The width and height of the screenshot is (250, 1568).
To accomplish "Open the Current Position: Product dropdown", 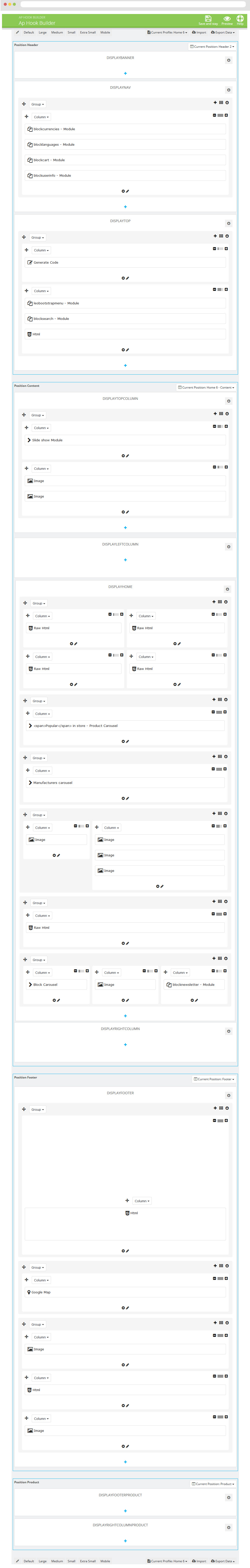I will click(213, 1484).
